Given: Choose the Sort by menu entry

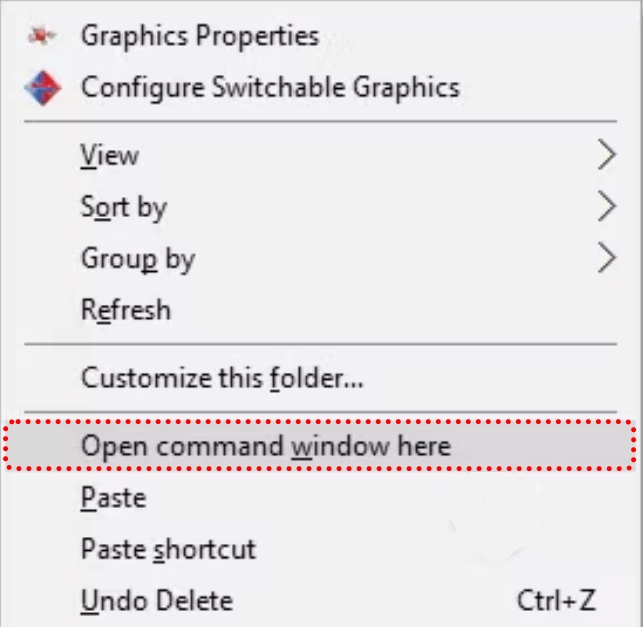Looking at the screenshot, I should coord(124,207).
